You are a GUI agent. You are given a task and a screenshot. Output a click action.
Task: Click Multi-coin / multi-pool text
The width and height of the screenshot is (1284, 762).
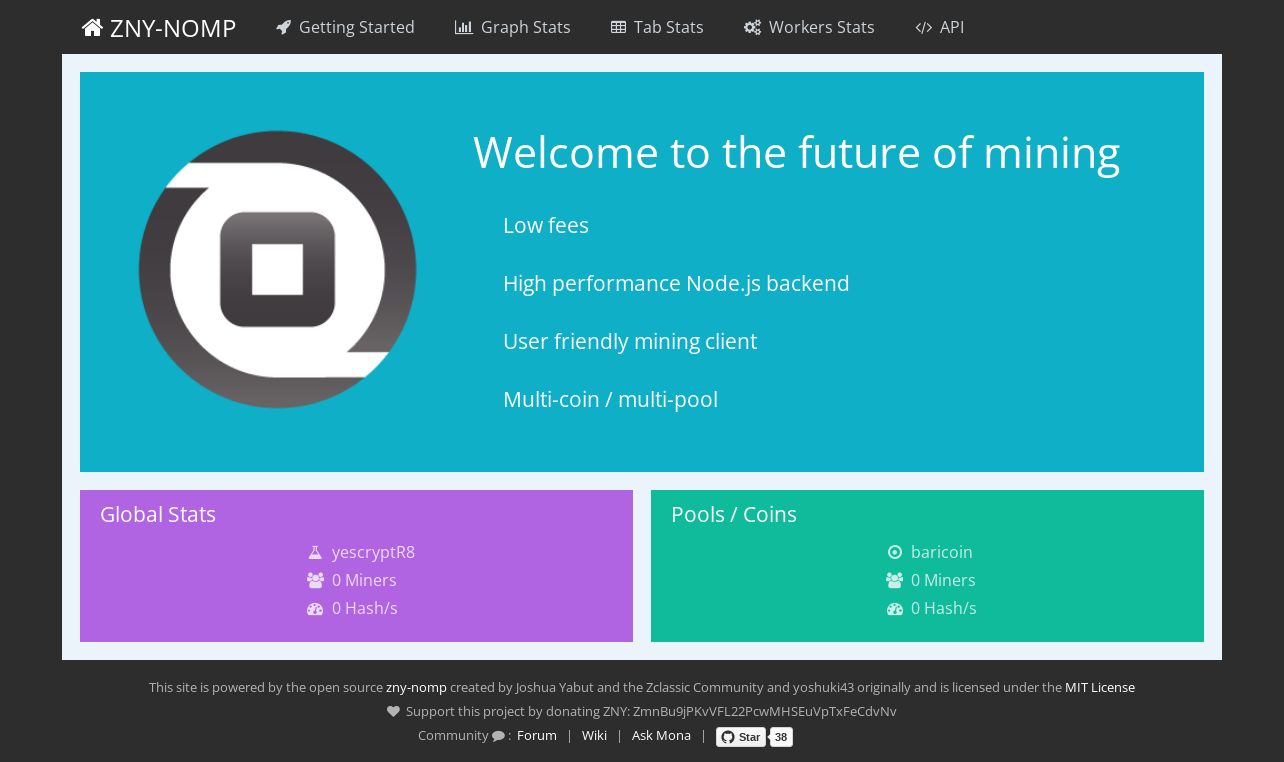click(610, 400)
